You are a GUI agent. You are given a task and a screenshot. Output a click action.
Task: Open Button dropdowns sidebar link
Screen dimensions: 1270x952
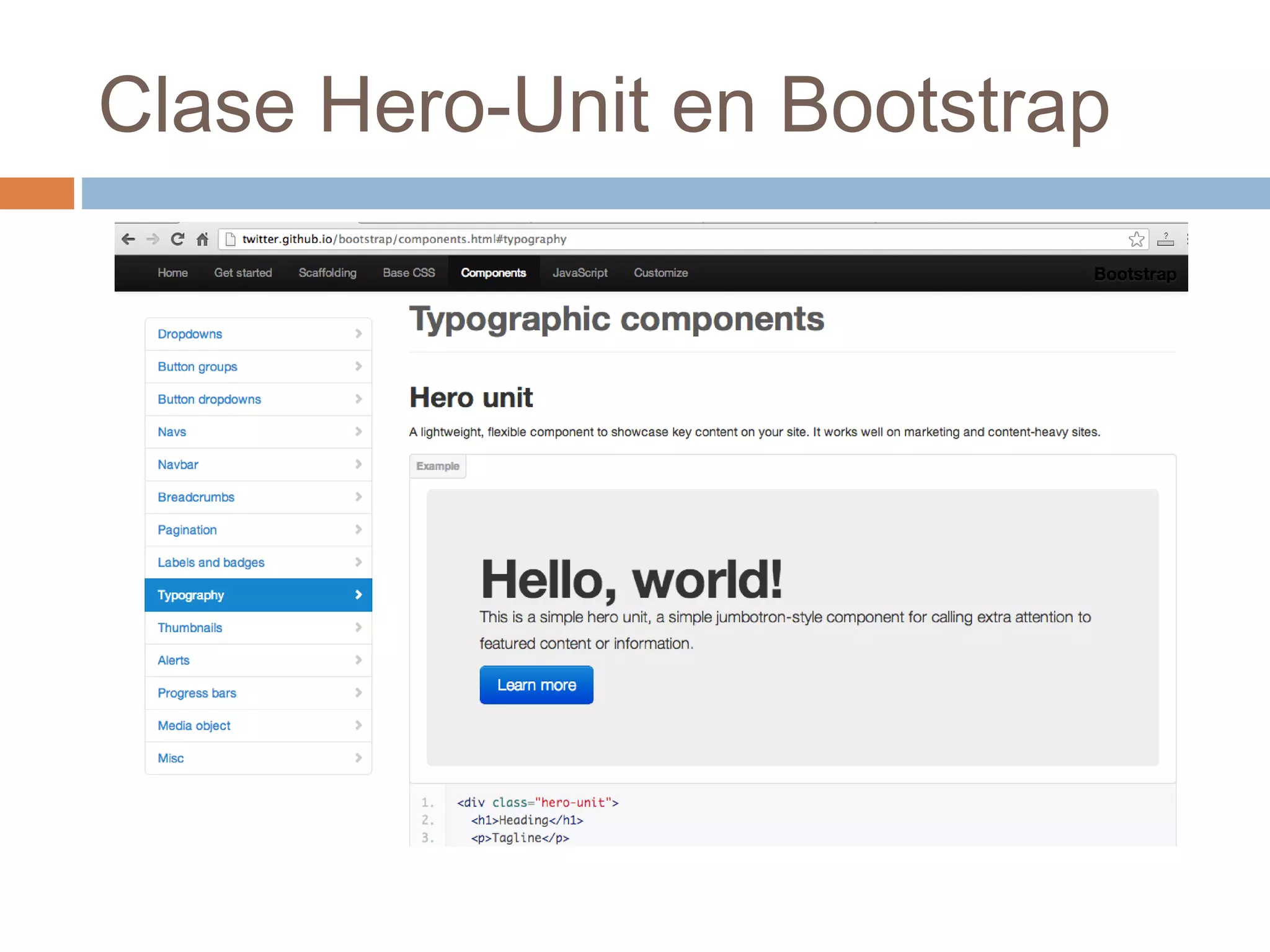[258, 400]
